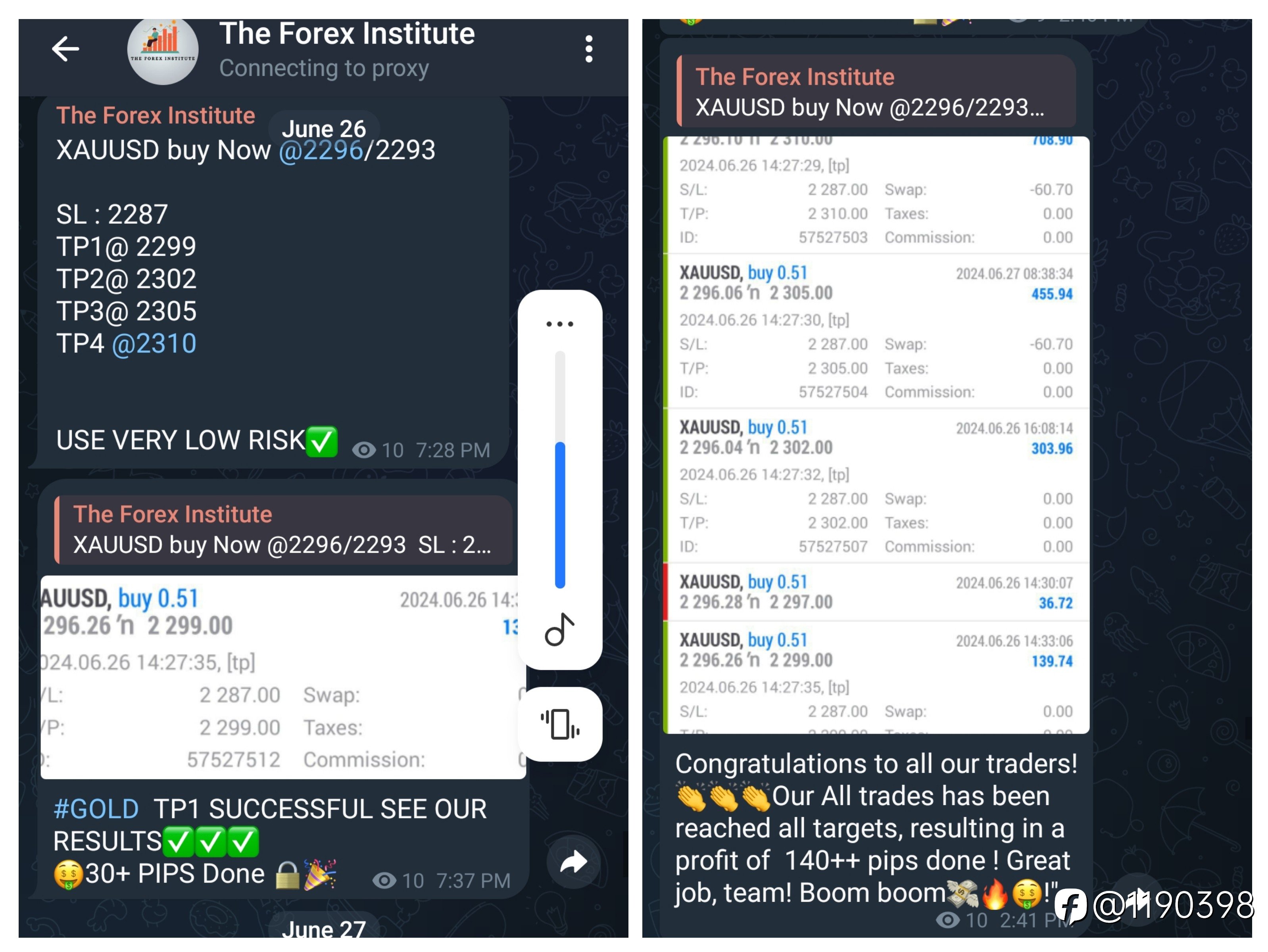The width and height of the screenshot is (1268, 952).
Task: Expand volume panel three-dot options
Action: coord(560,324)
